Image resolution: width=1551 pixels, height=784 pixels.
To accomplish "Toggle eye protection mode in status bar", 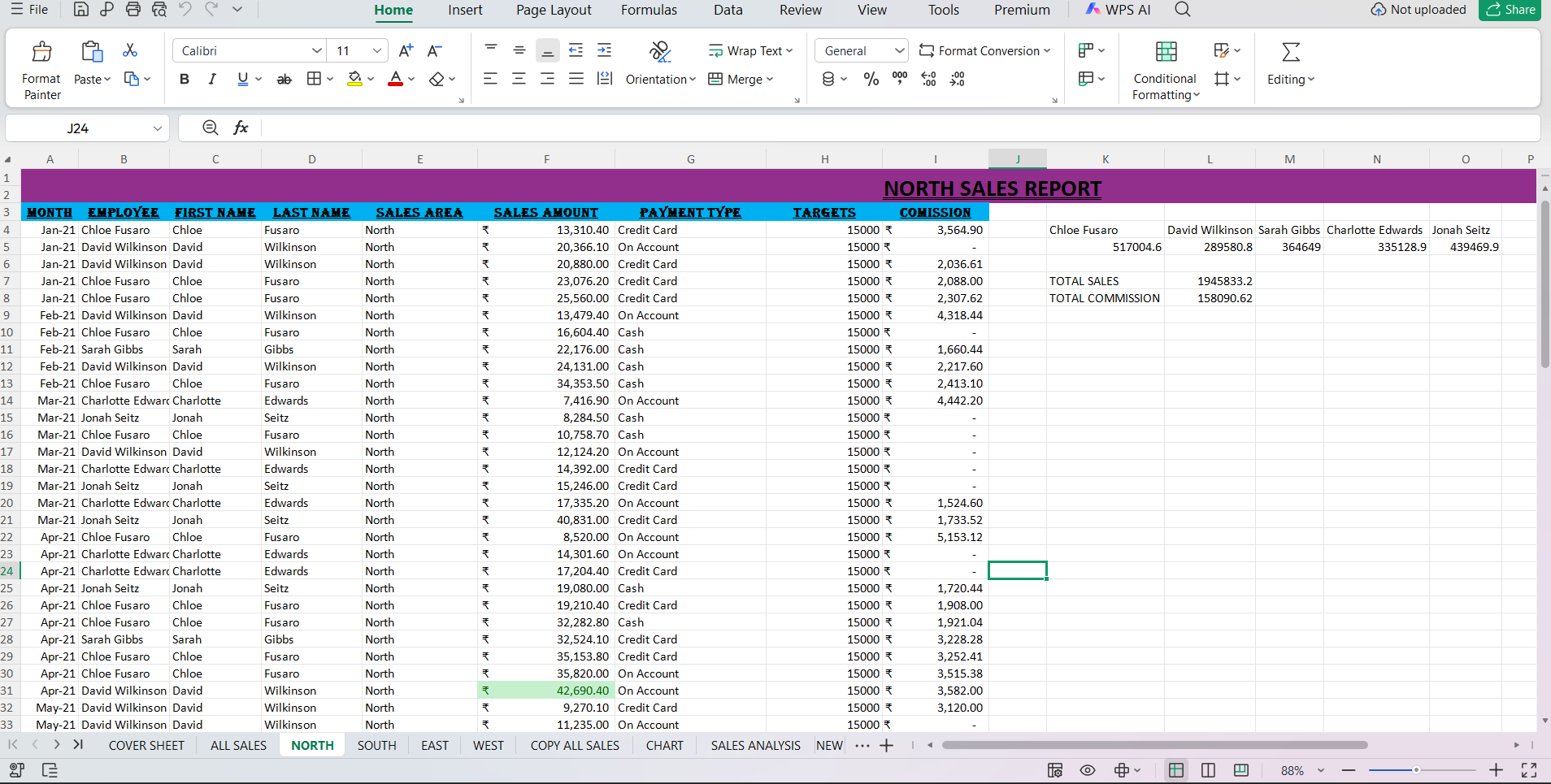I will point(1088,770).
